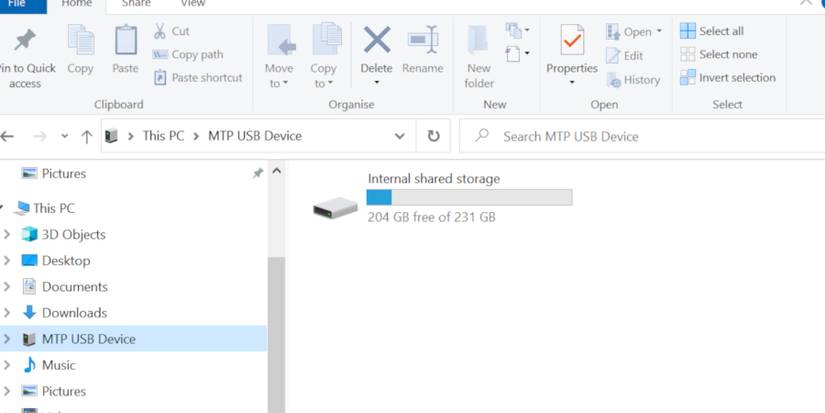Expand Music tree node
Screen dimensions: 825x413
pos(7,365)
